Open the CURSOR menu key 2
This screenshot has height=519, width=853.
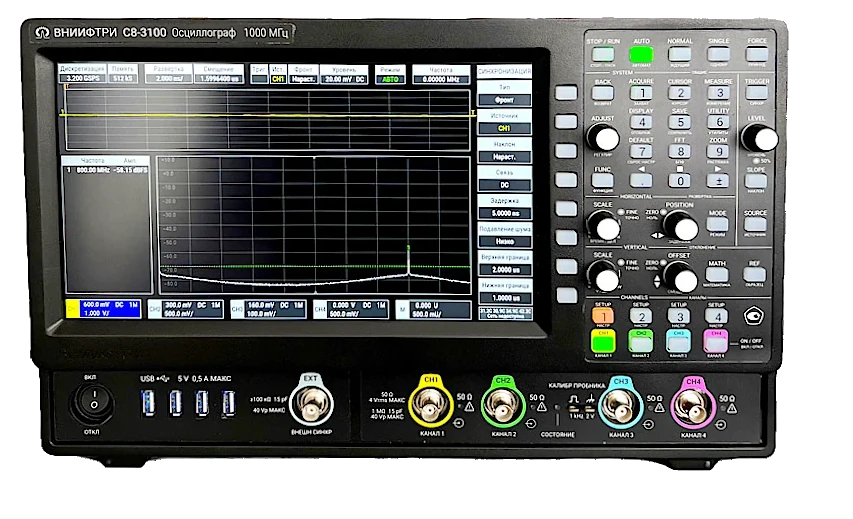pyautogui.click(x=680, y=93)
